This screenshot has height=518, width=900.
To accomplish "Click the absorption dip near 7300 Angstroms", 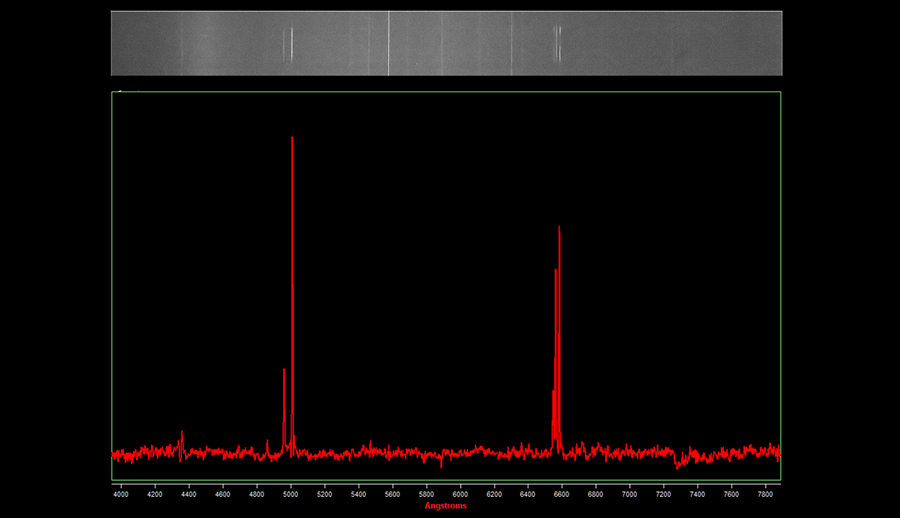I will [x=679, y=463].
